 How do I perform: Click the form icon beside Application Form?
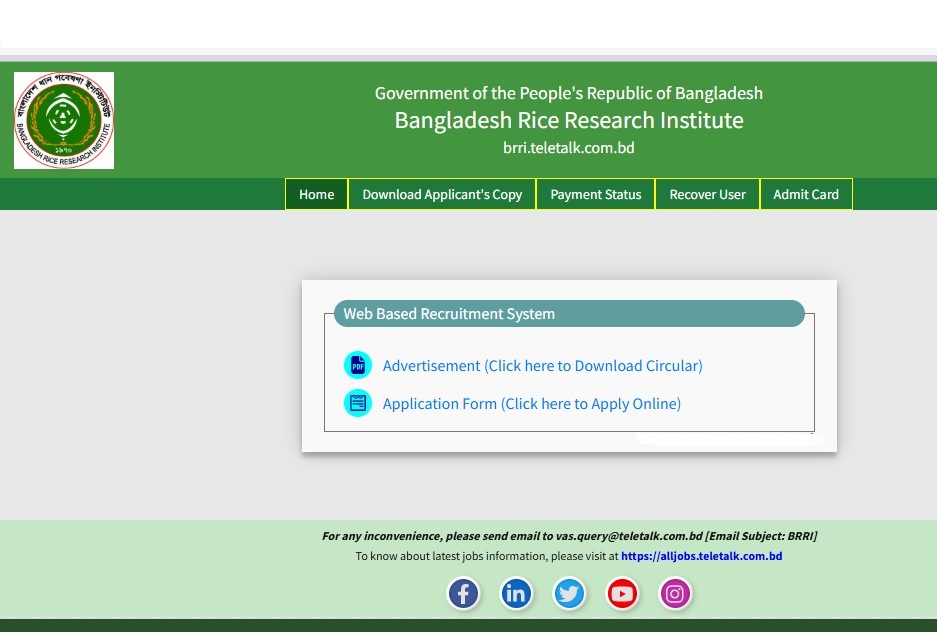click(357, 404)
